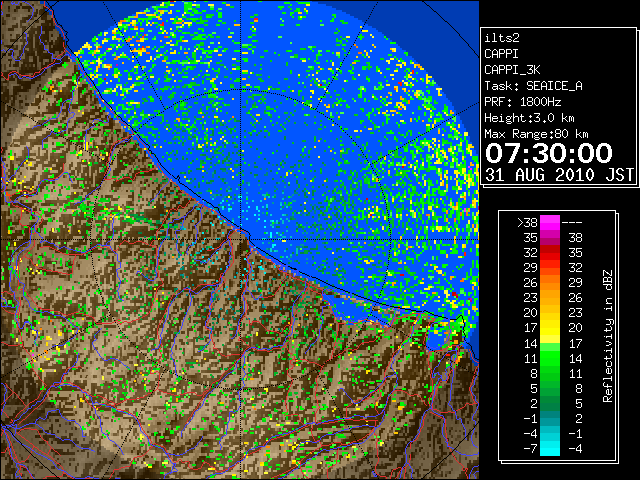Select the 'Max Range:80 km' text
This screenshot has height=480, width=640.
[x=536, y=134]
